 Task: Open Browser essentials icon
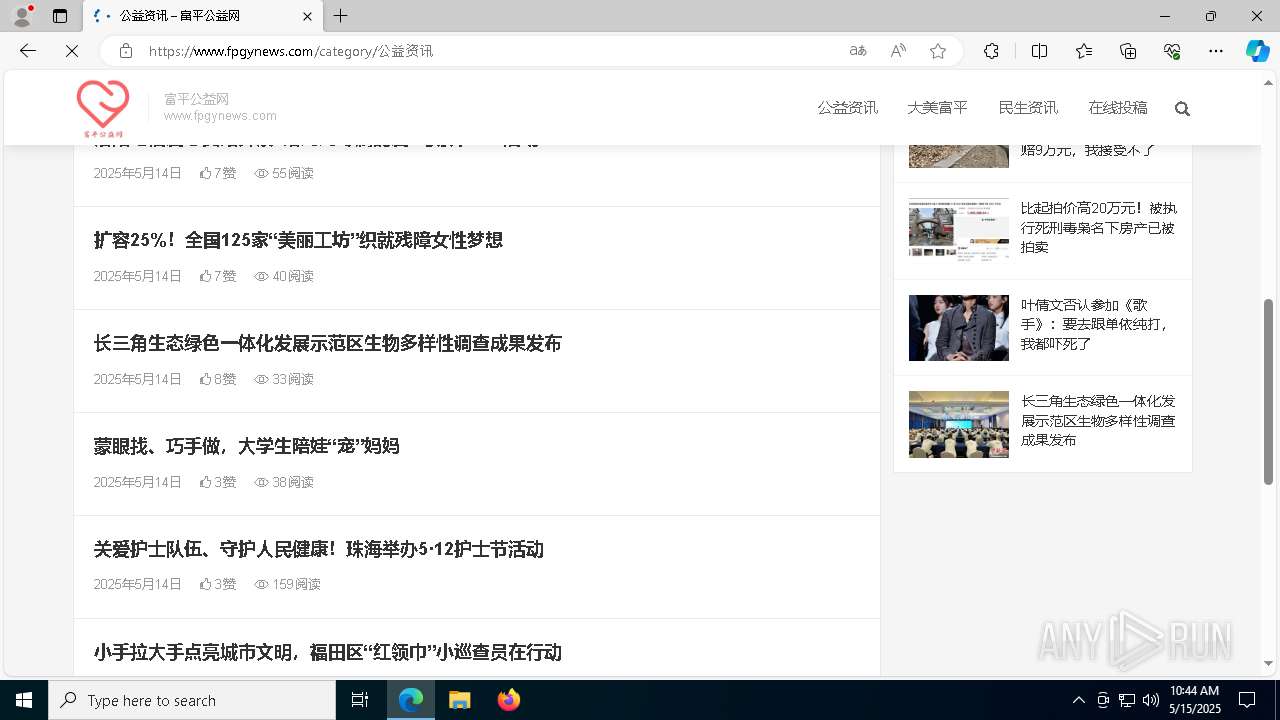tap(1172, 51)
